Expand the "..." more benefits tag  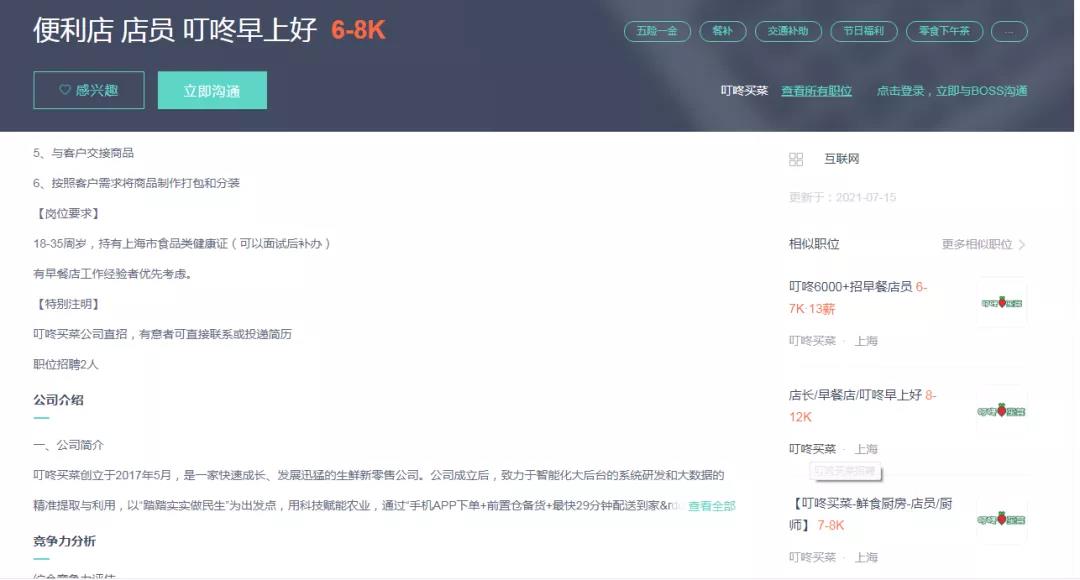(x=1009, y=31)
